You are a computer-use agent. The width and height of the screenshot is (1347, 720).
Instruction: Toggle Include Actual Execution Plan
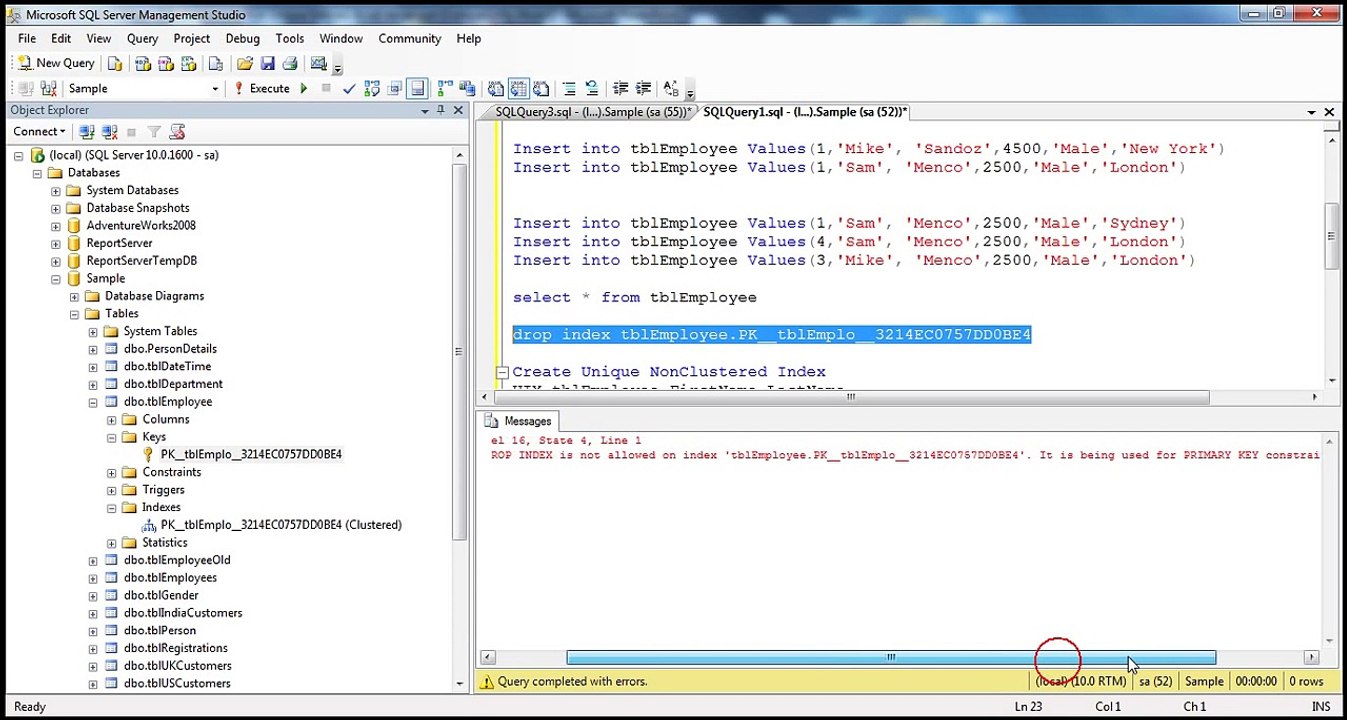(x=445, y=89)
